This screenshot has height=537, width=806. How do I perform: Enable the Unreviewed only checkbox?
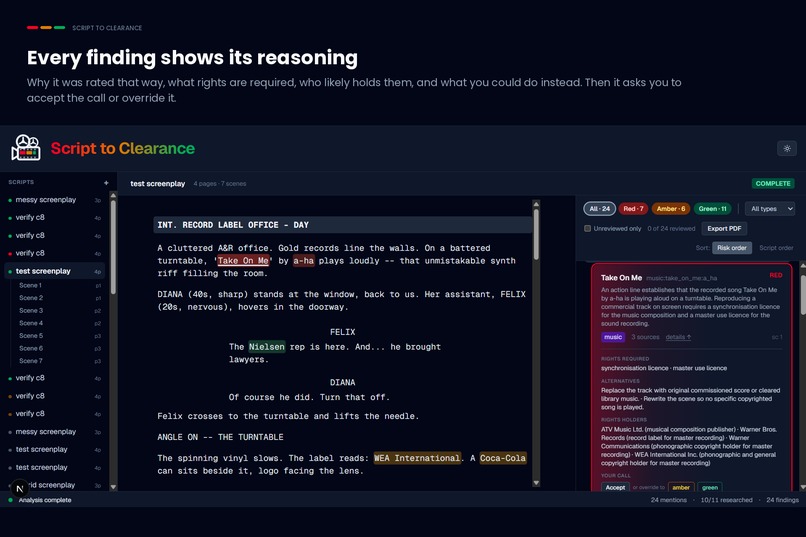point(587,228)
